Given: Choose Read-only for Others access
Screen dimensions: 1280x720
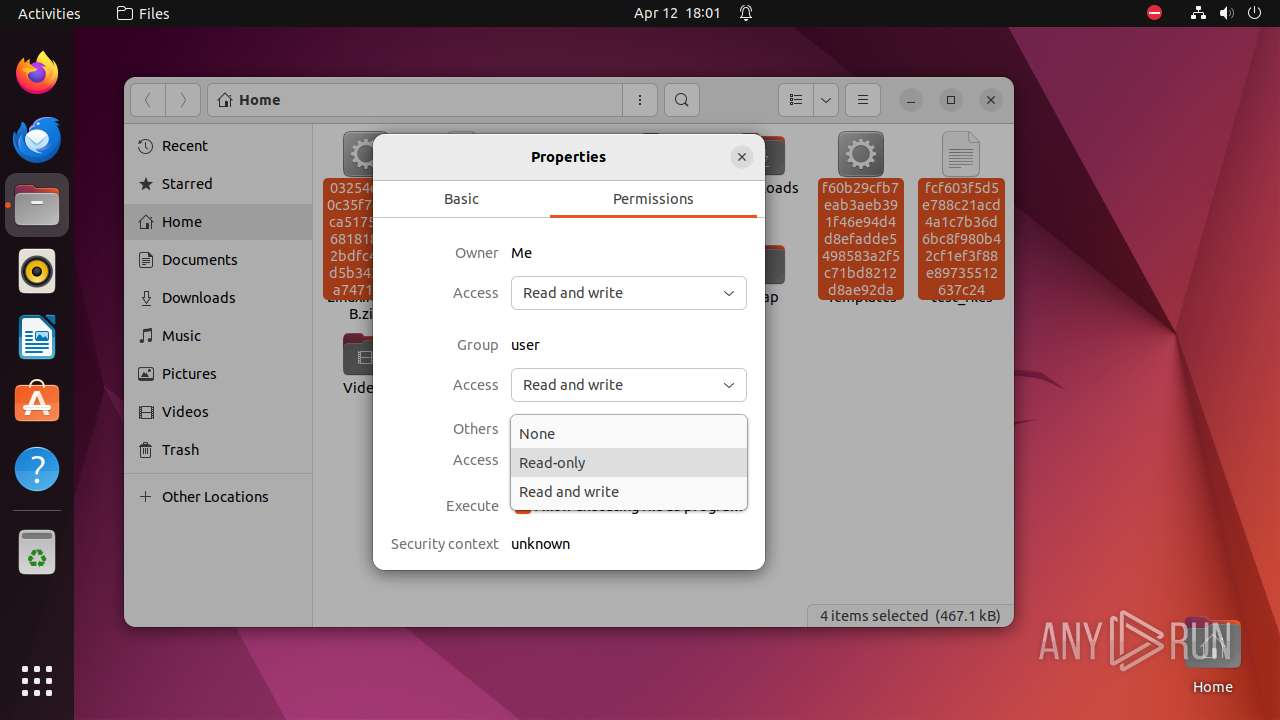Looking at the screenshot, I should [x=629, y=463].
